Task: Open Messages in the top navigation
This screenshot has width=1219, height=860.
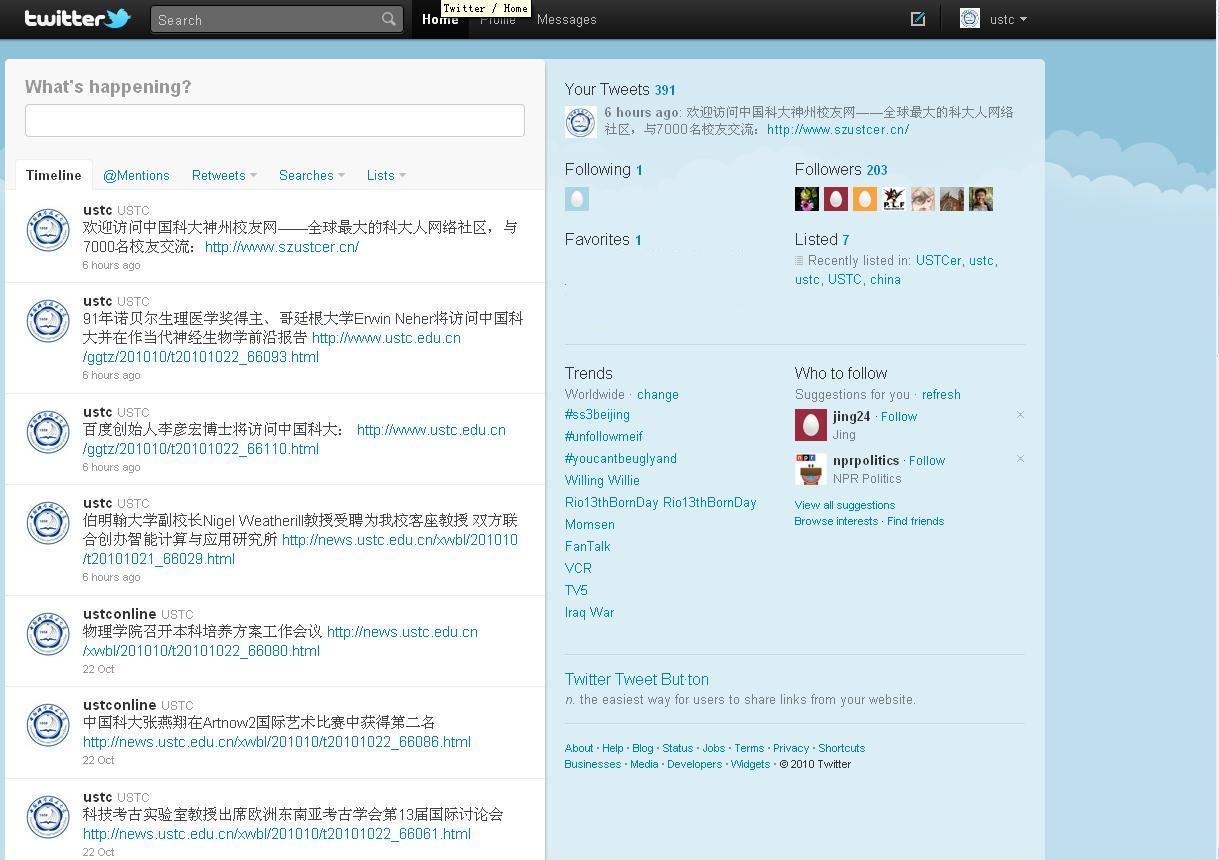Action: tap(566, 19)
